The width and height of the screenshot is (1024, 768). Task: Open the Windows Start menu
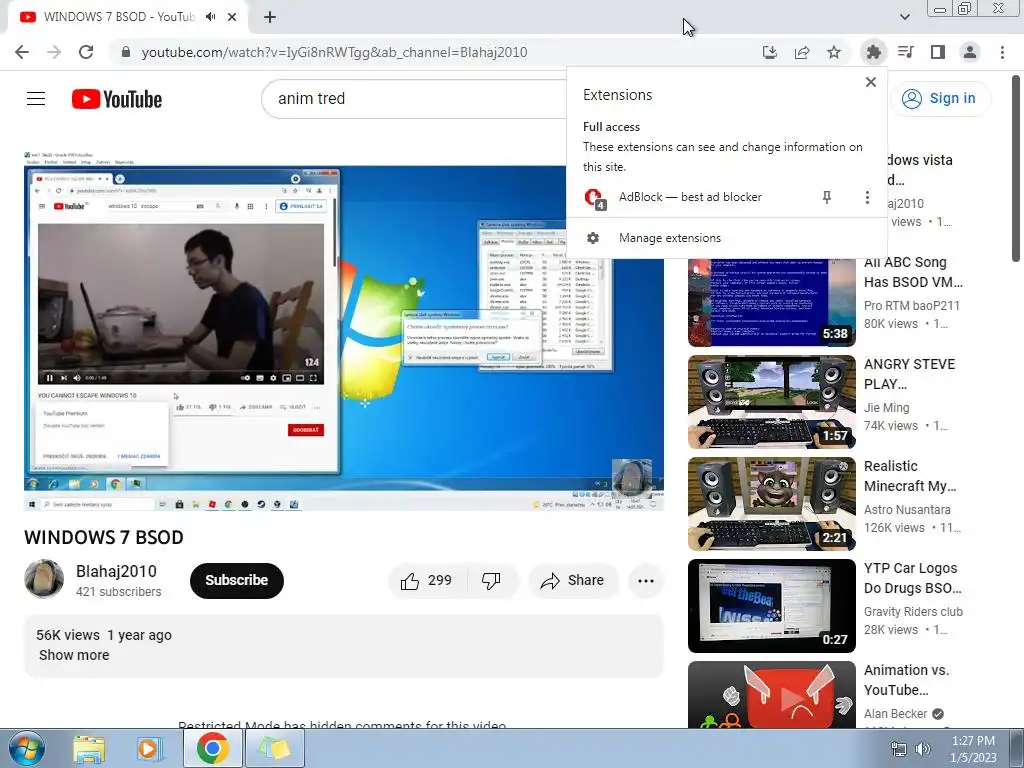pyautogui.click(x=25, y=748)
